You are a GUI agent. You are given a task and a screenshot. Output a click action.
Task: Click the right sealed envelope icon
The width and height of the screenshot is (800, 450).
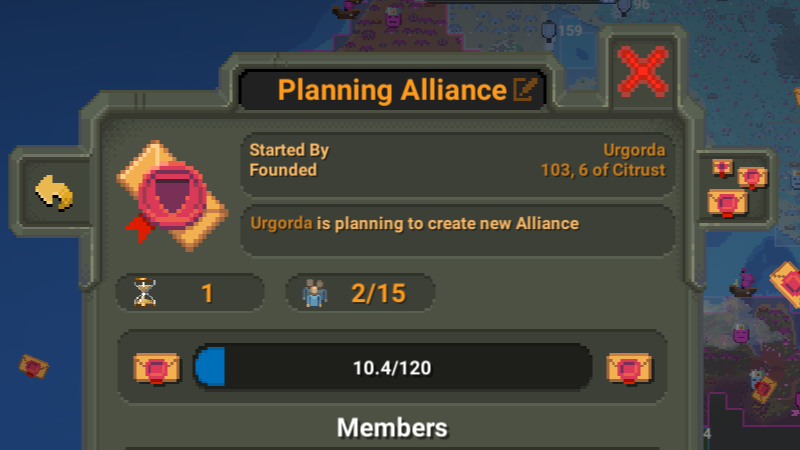(x=629, y=368)
